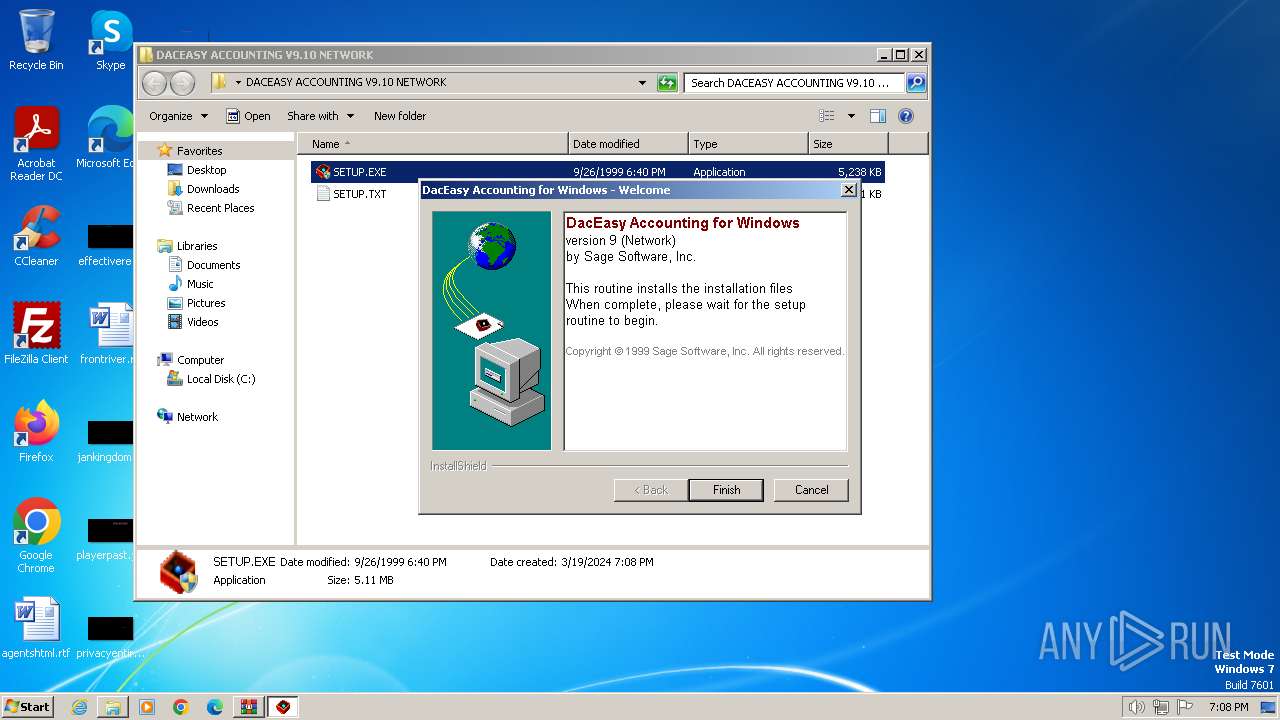Click the Windows Explorer taskbar button

[113, 707]
